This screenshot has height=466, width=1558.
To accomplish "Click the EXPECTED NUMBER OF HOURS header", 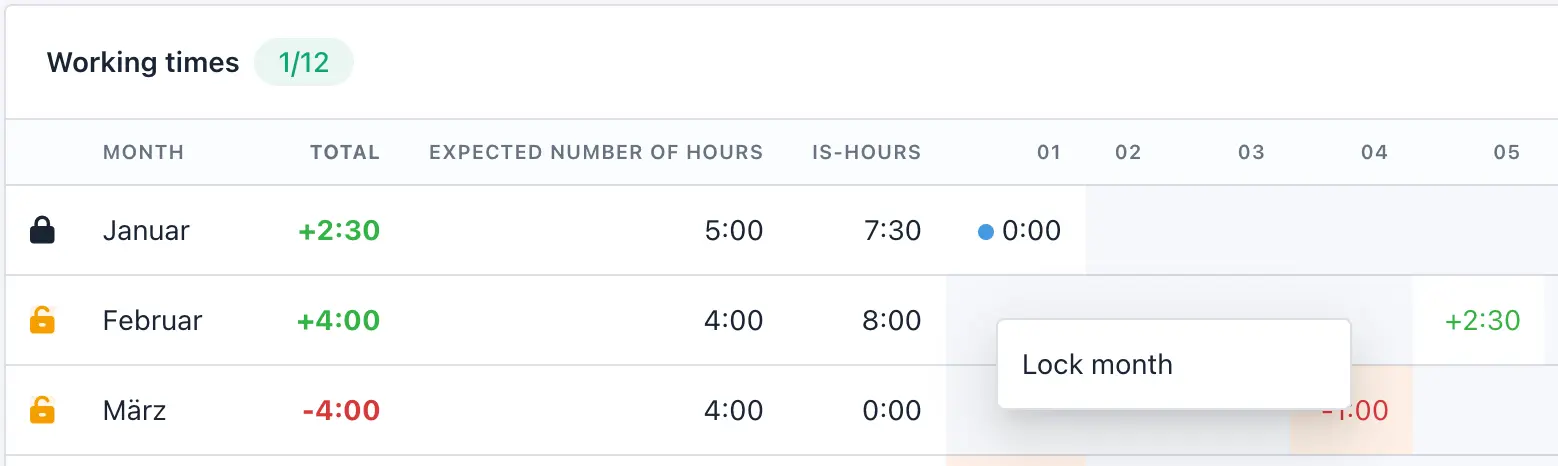I will point(596,153).
